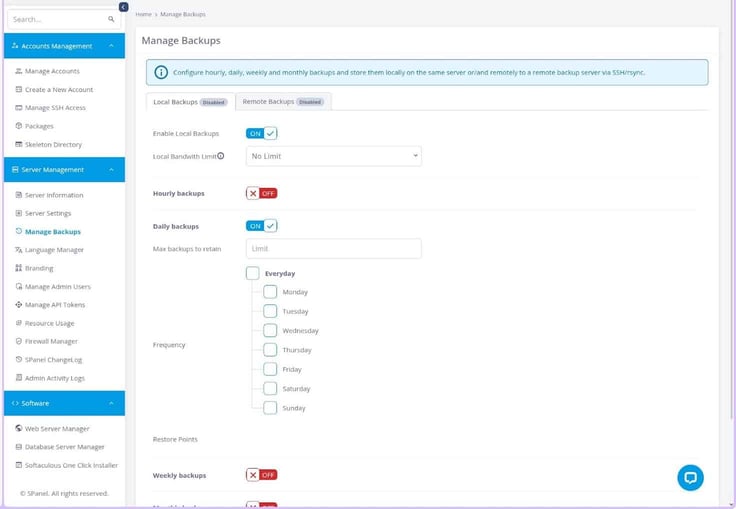The image size is (736, 509).
Task: Open Web Server Manager page
Action: click(x=57, y=428)
